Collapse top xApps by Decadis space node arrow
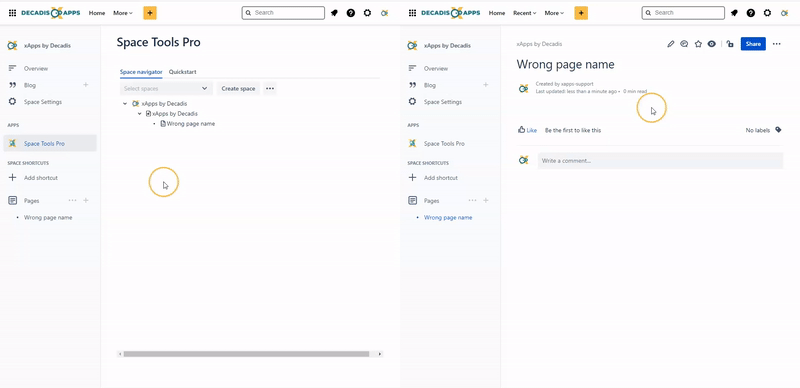 point(125,104)
